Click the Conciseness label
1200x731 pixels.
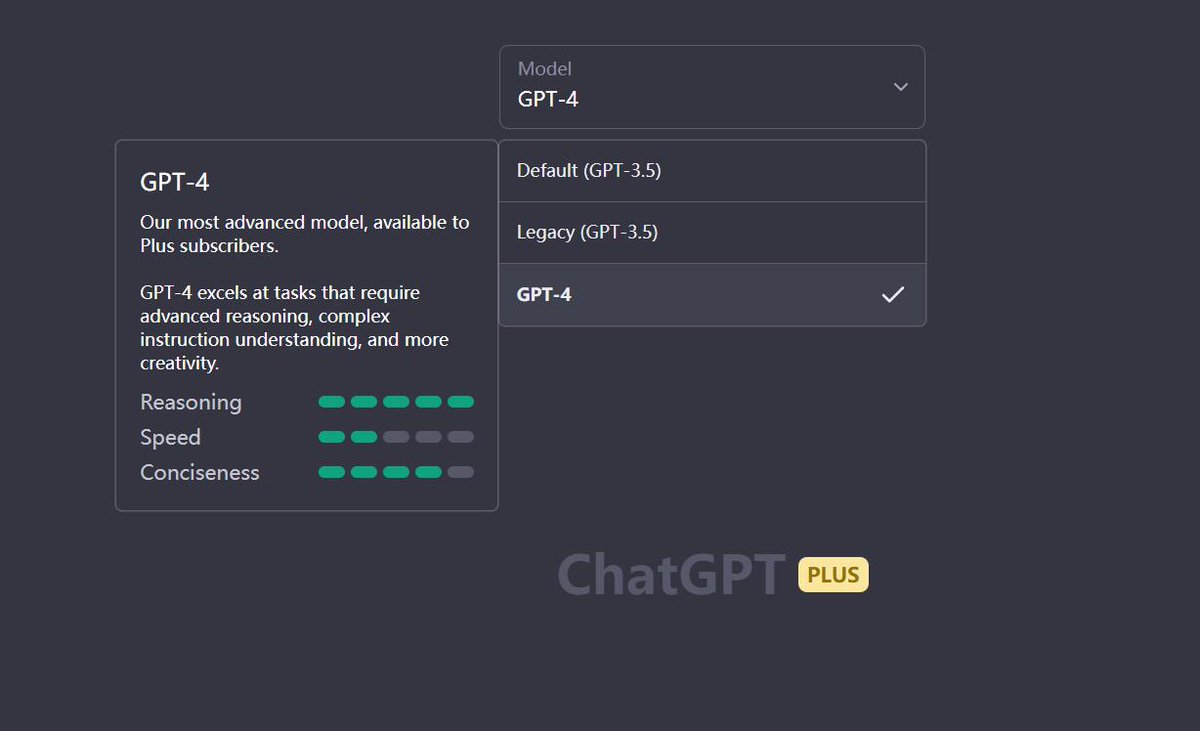point(200,472)
